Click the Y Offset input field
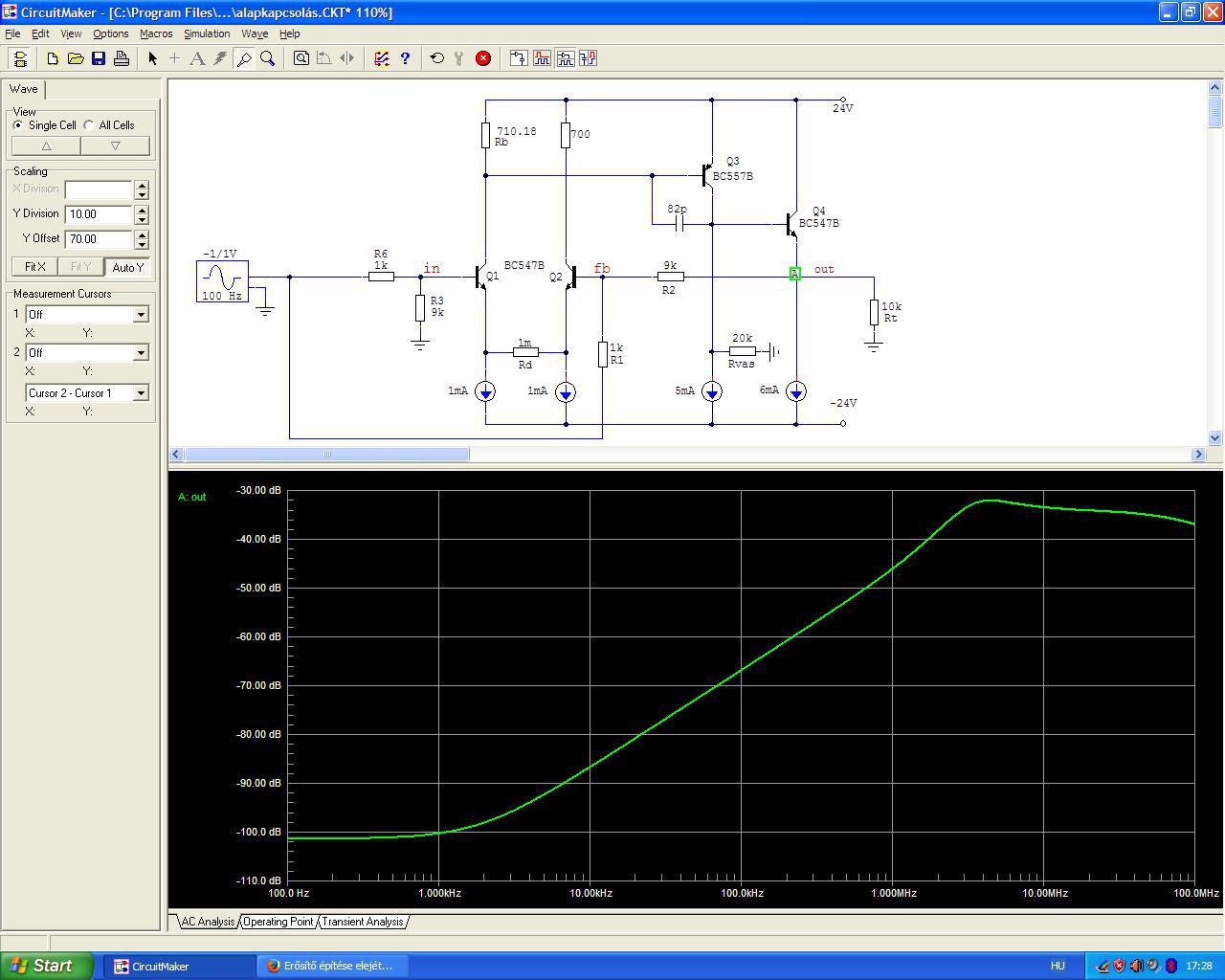1225x980 pixels. pyautogui.click(x=99, y=239)
